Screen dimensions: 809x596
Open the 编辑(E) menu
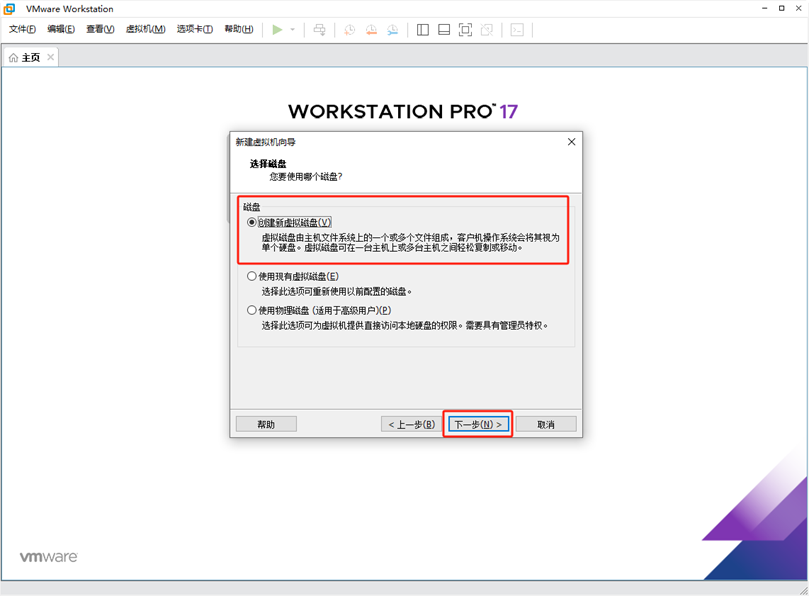(x=61, y=29)
